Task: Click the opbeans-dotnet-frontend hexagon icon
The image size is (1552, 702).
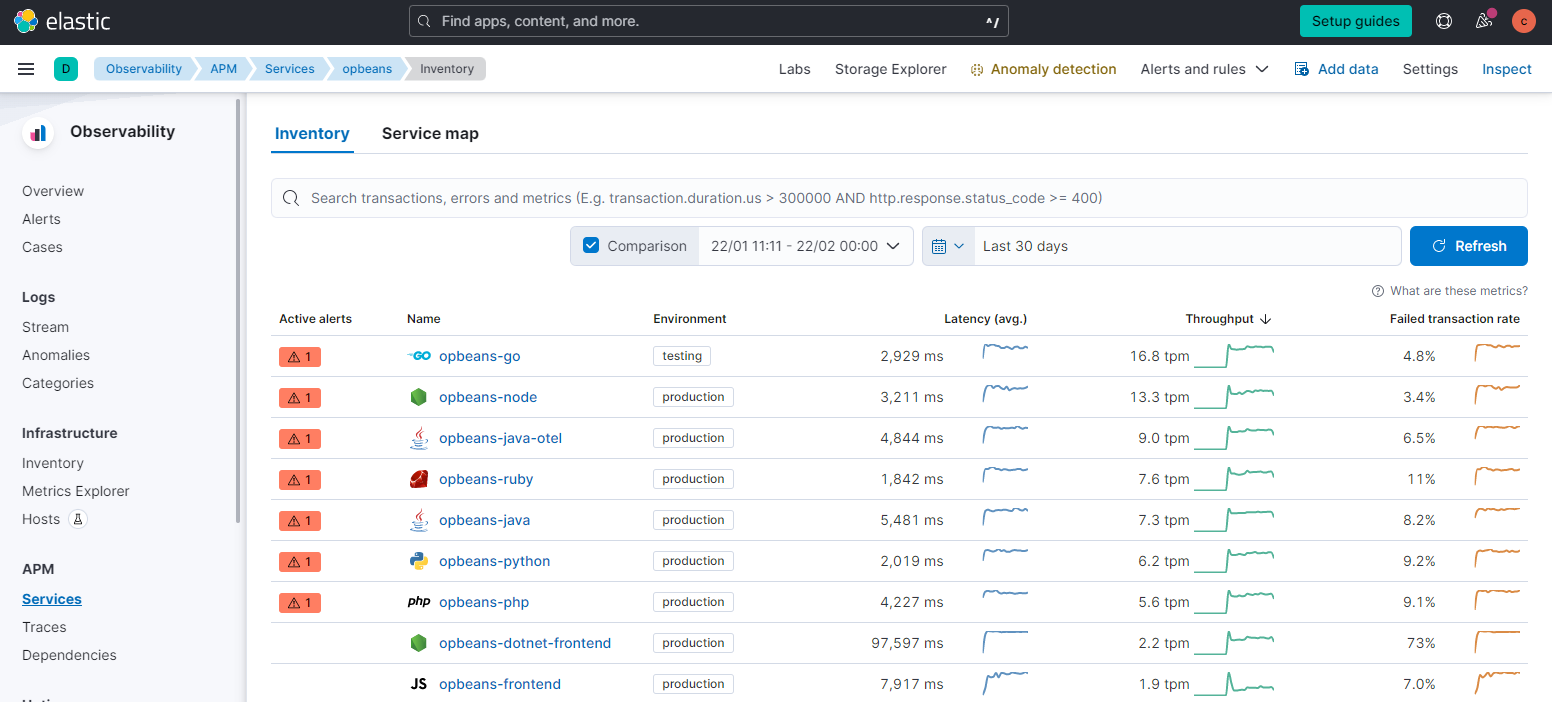Action: (x=419, y=643)
